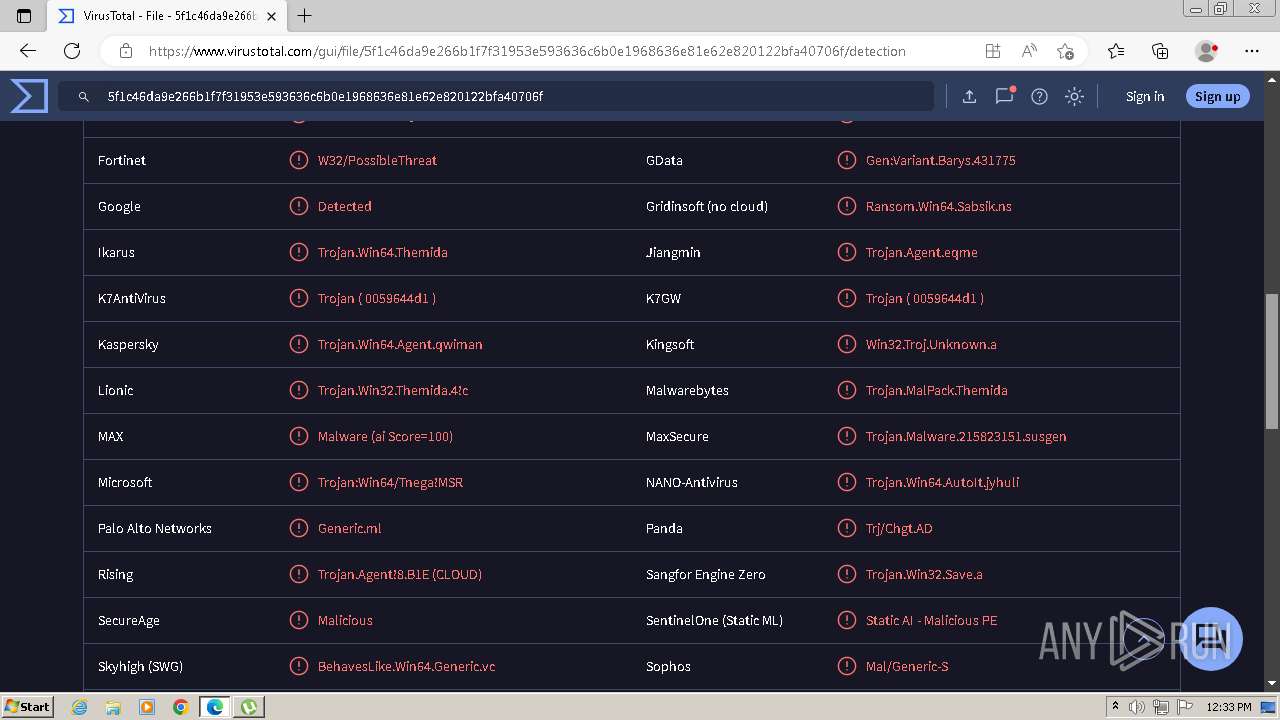View site information lock icon
The height and width of the screenshot is (720, 1280).
coord(126,51)
